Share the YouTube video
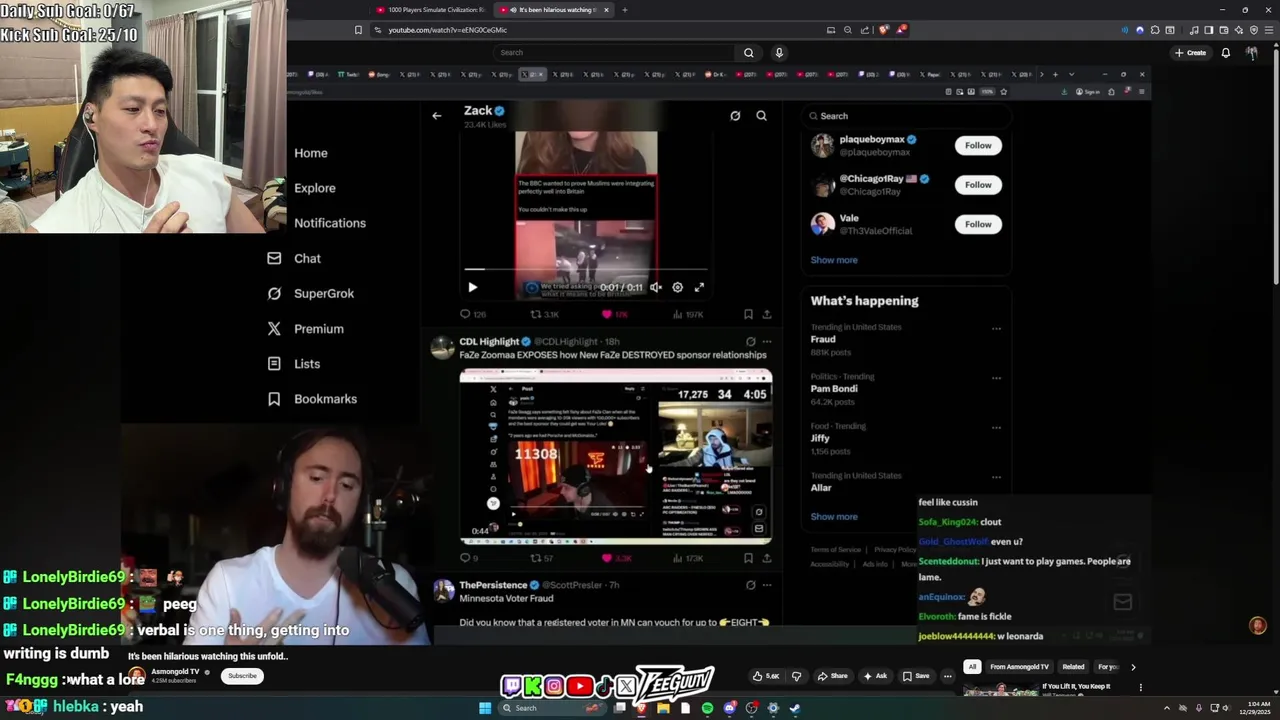 tap(833, 676)
